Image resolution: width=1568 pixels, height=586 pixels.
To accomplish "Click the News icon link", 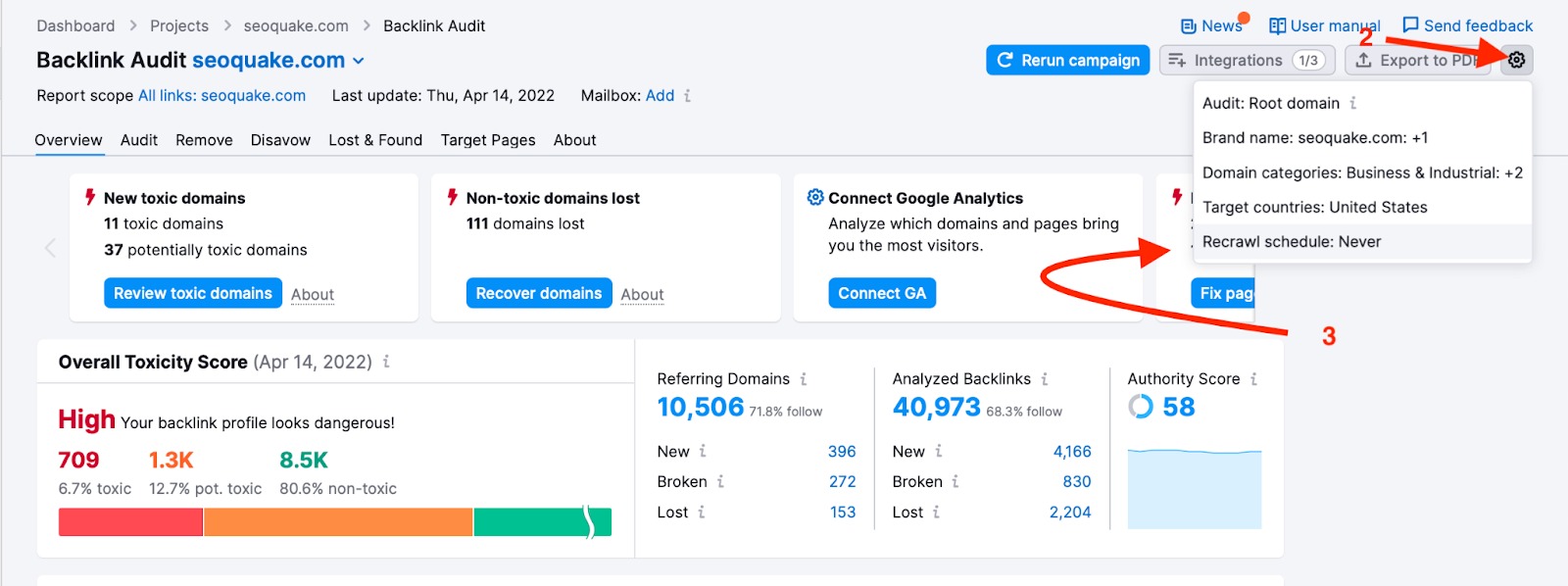I will (x=1188, y=26).
